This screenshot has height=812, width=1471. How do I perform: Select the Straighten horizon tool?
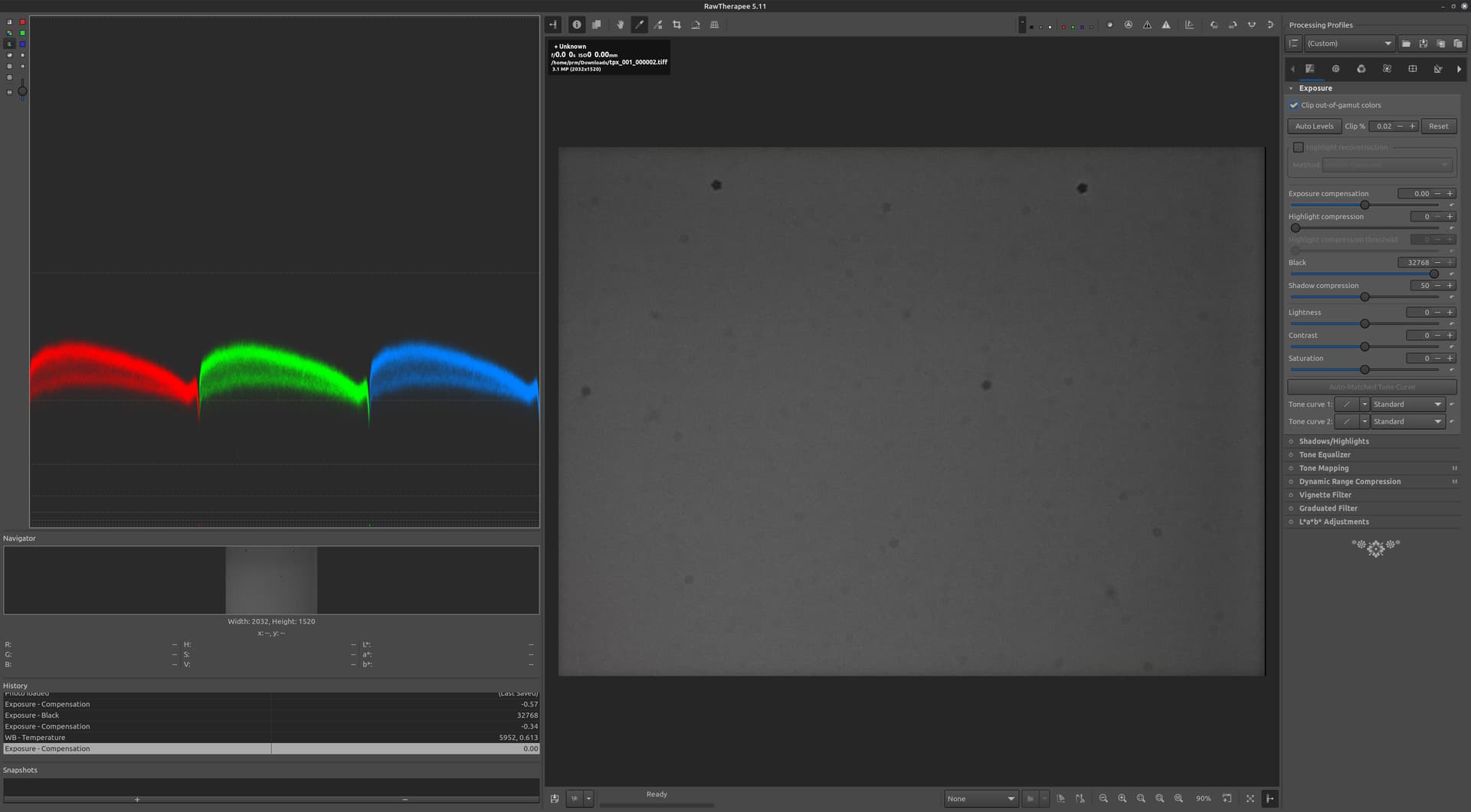696,25
